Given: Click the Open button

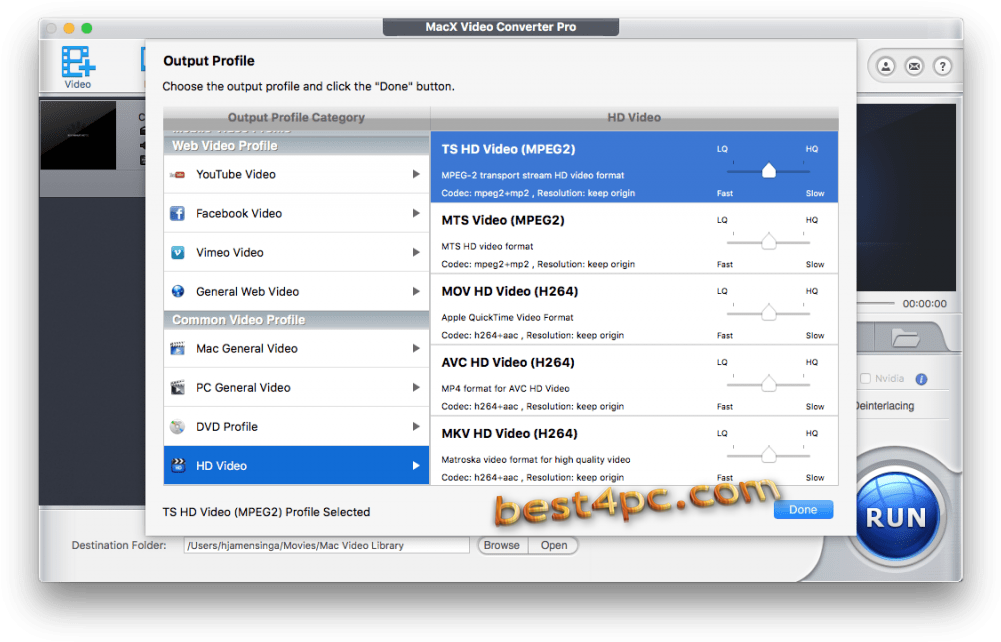Looking at the screenshot, I should tap(553, 546).
